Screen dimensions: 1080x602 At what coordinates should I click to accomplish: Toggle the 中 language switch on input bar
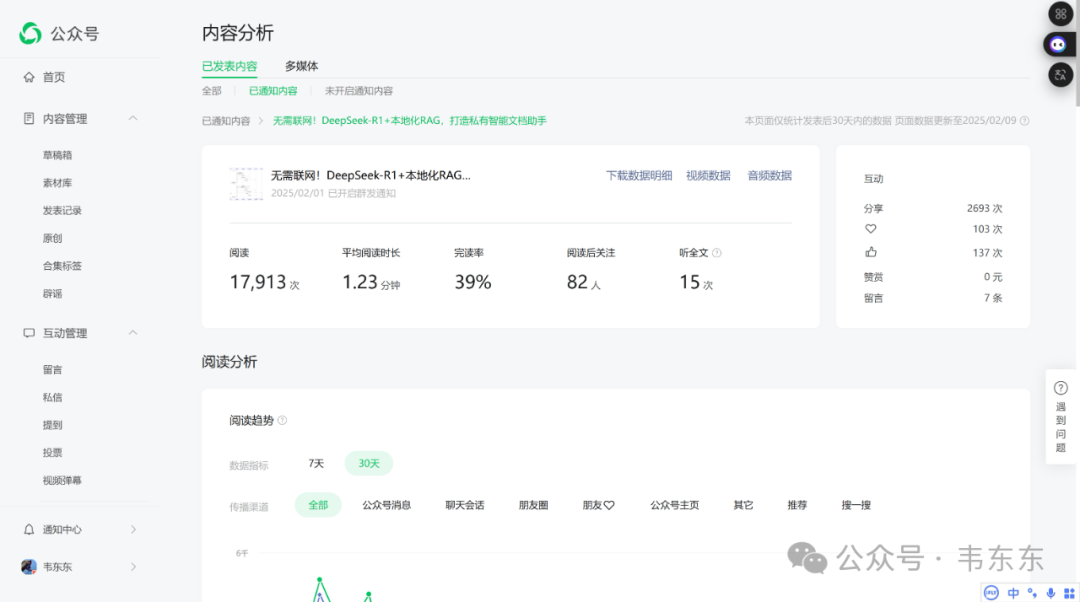pyautogui.click(x=1013, y=593)
